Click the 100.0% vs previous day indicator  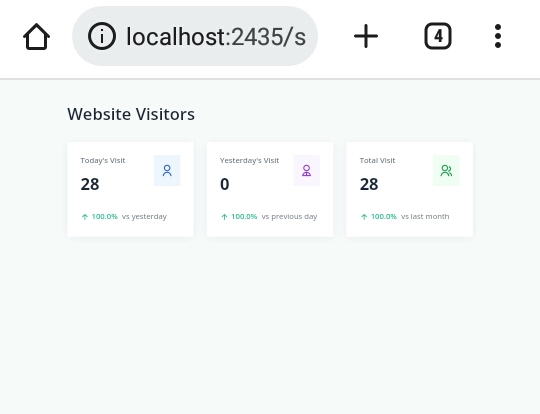click(x=269, y=217)
